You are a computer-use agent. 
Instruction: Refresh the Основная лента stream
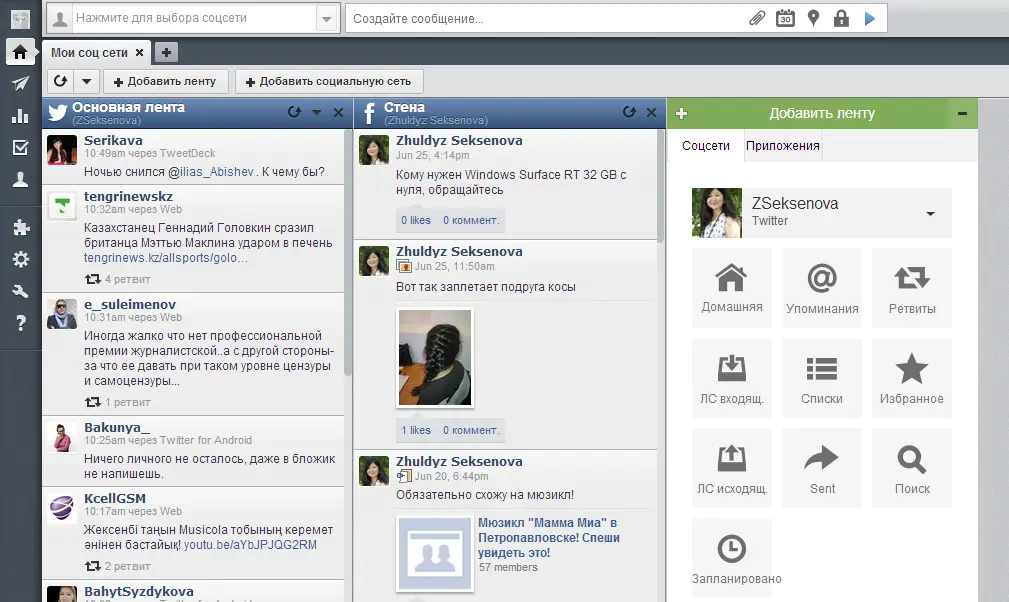[294, 112]
